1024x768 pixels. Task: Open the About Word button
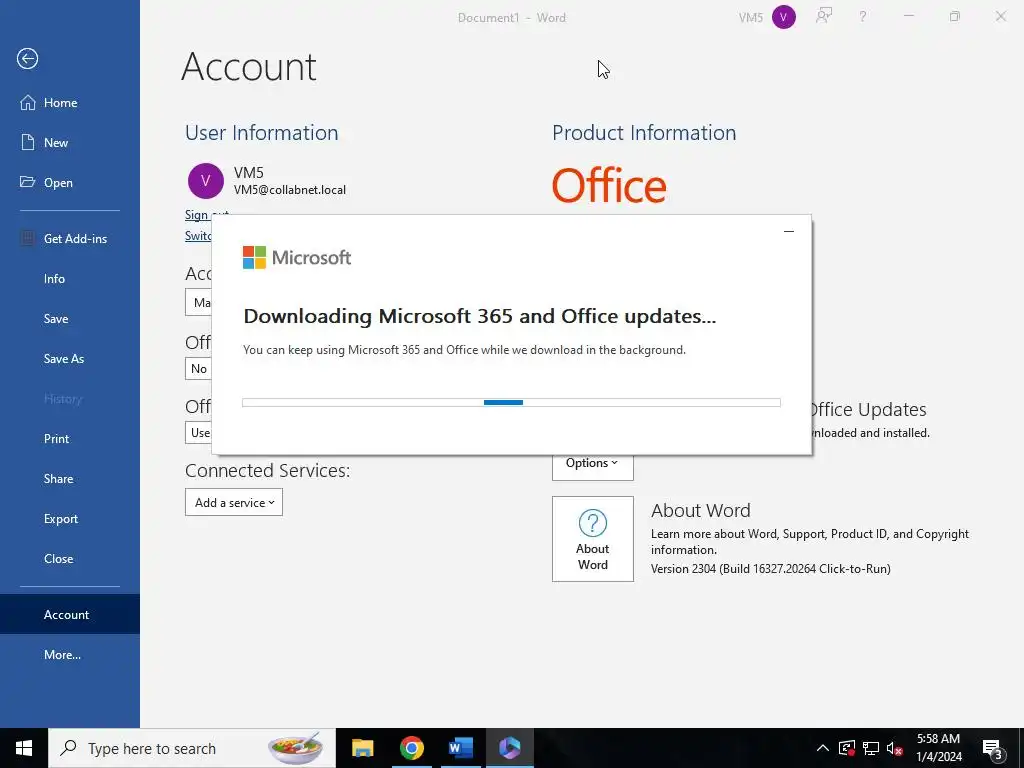tap(592, 539)
